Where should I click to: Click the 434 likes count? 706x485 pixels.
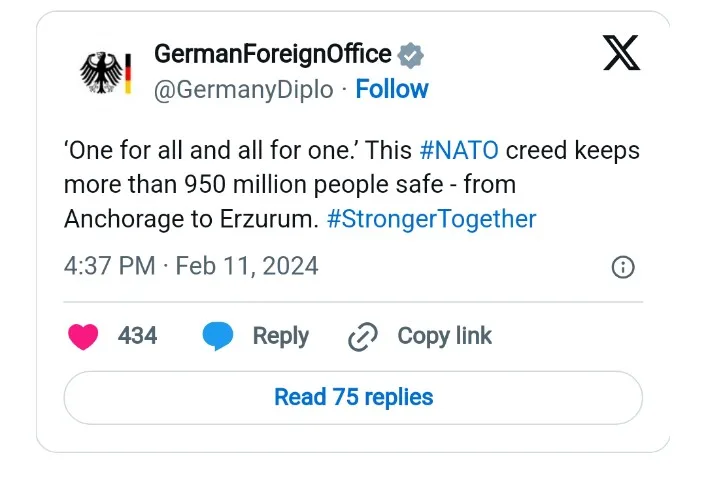(137, 336)
